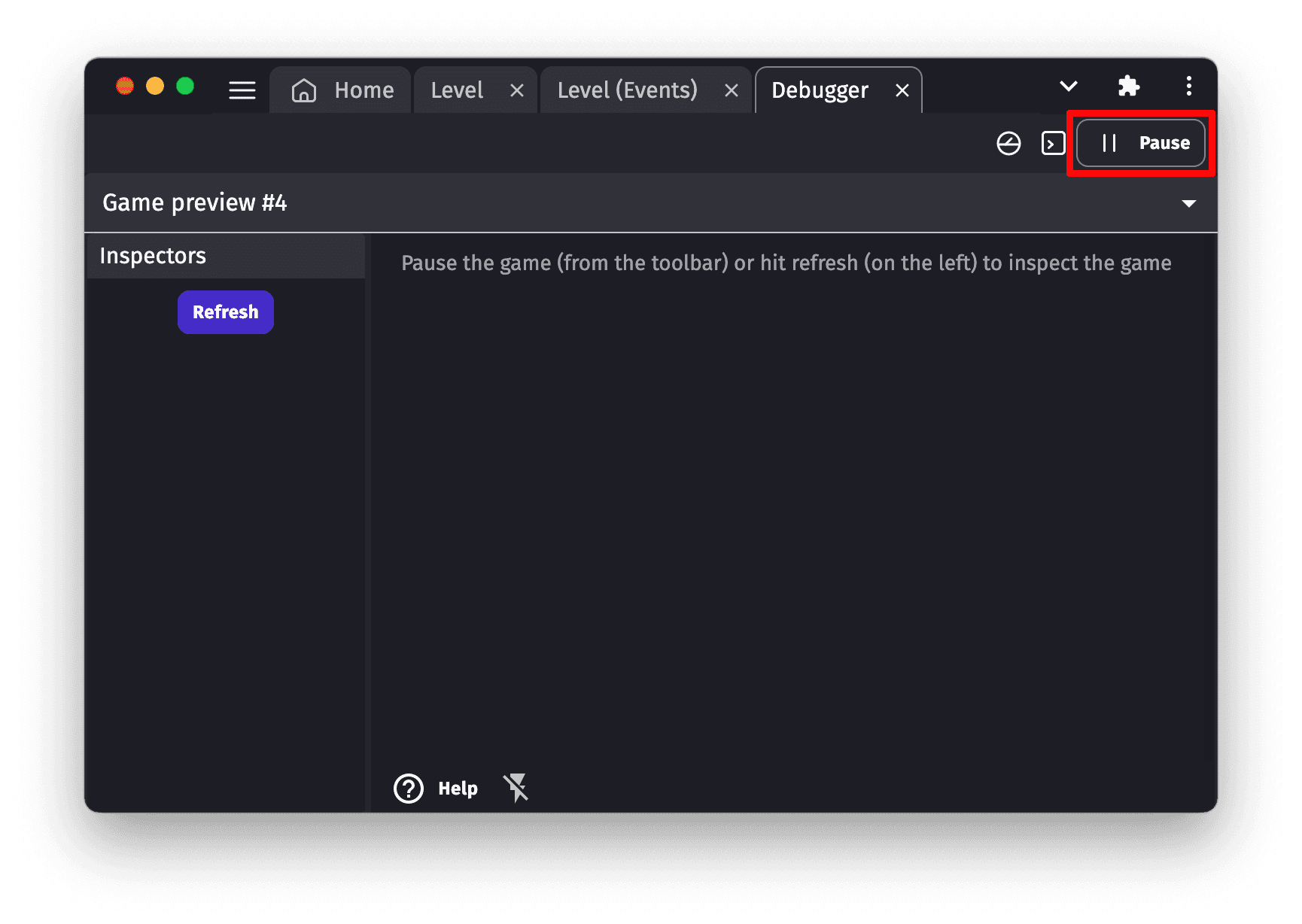
Task: Close the Level tab
Action: pyautogui.click(x=517, y=91)
